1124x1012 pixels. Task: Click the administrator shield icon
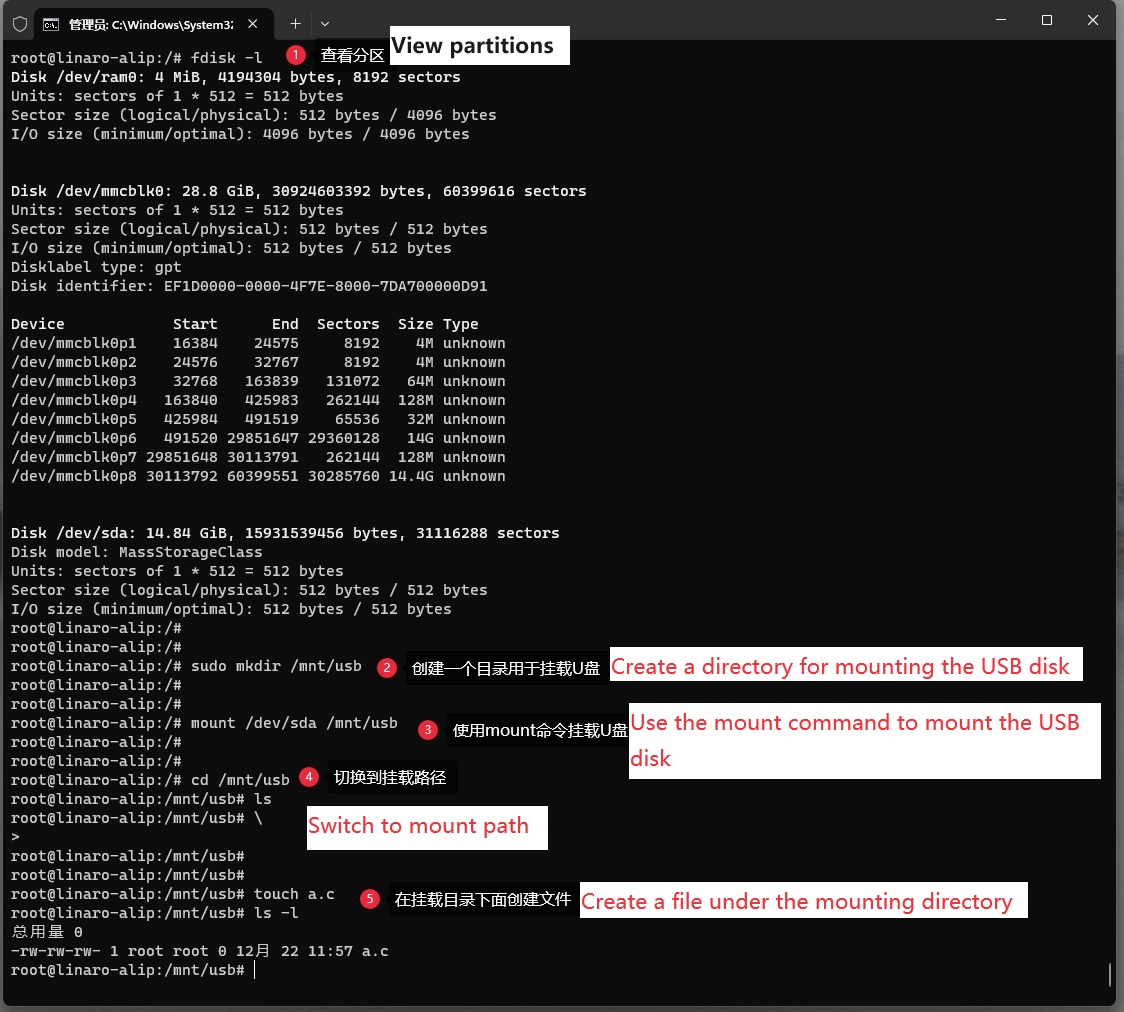point(19,22)
